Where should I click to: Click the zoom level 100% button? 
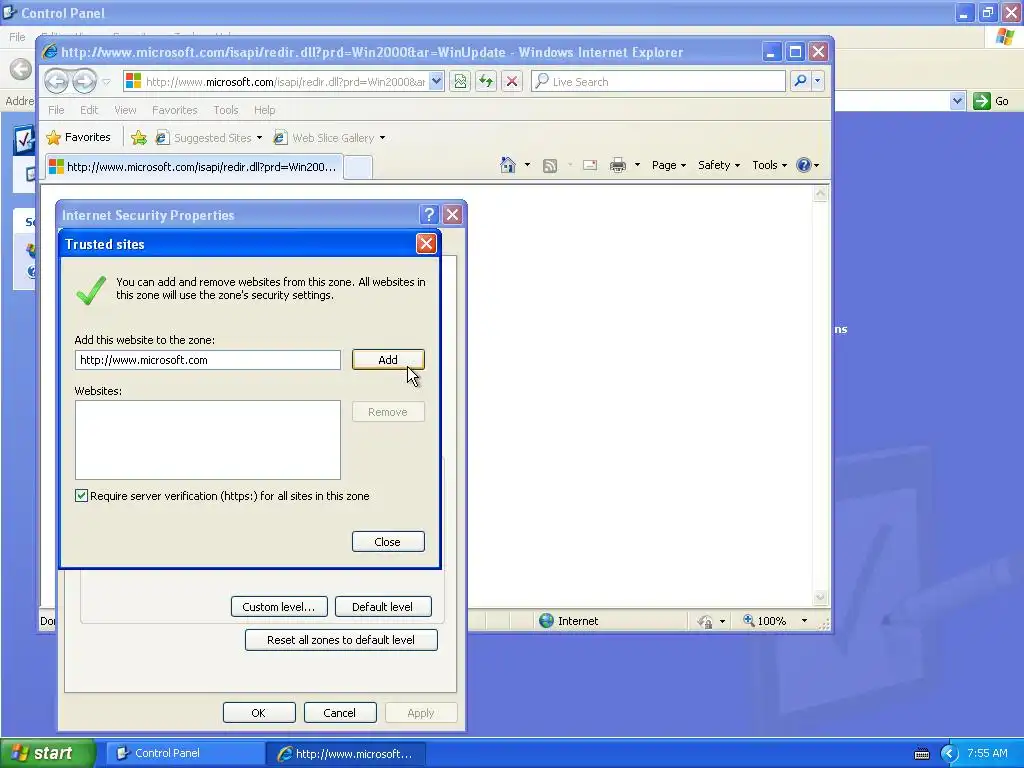point(765,621)
